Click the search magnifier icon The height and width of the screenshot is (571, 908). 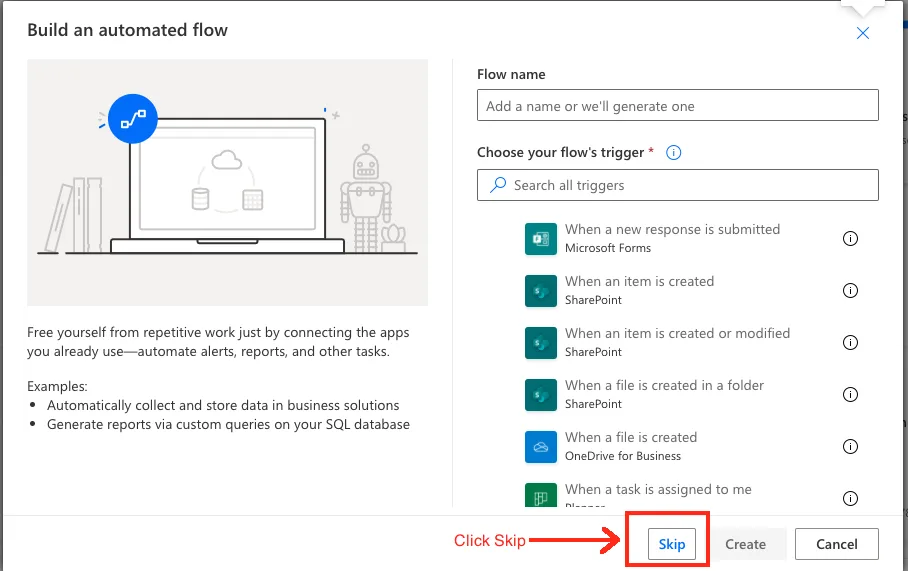coord(497,185)
